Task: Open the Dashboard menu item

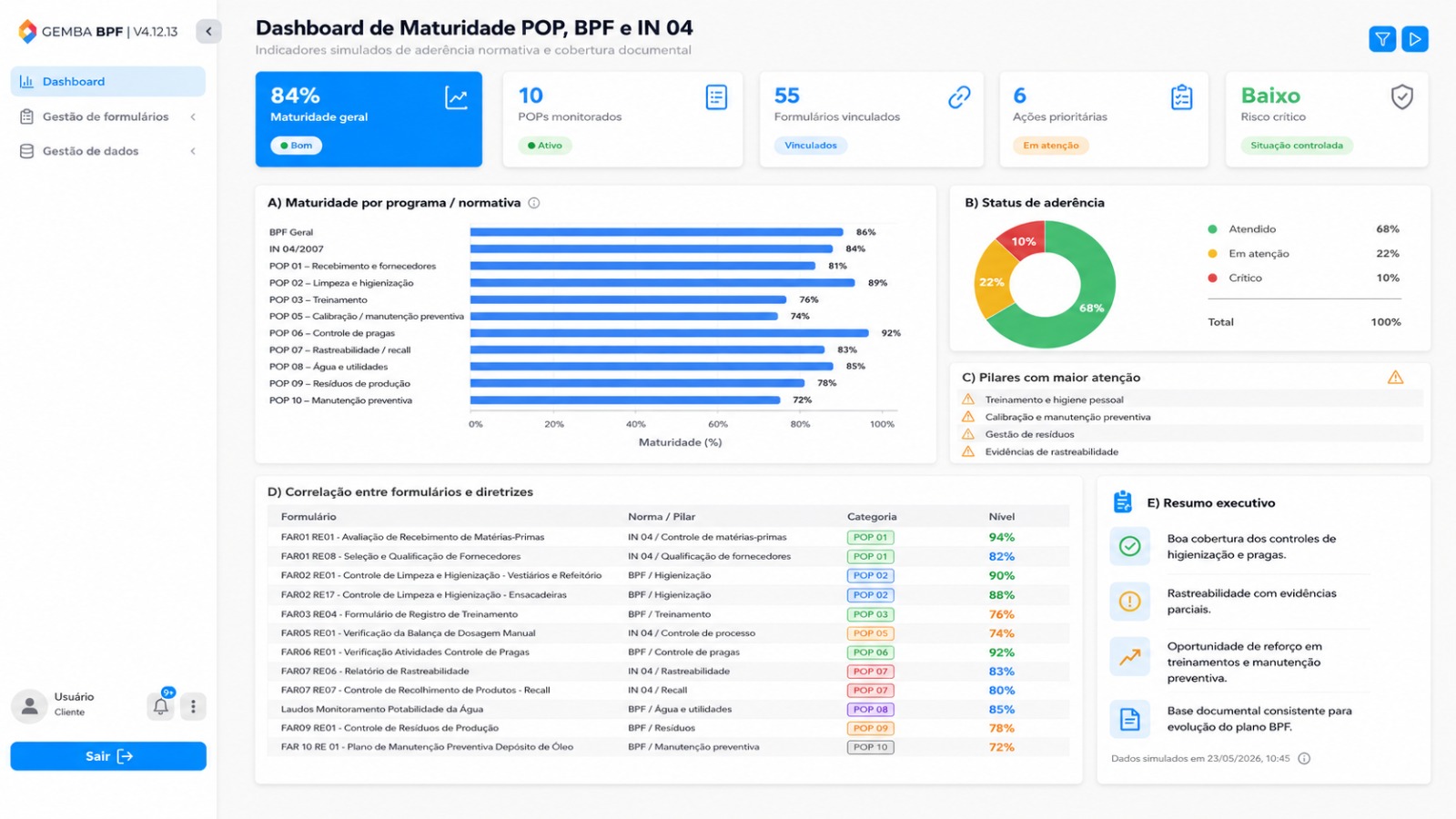Action: (108, 81)
